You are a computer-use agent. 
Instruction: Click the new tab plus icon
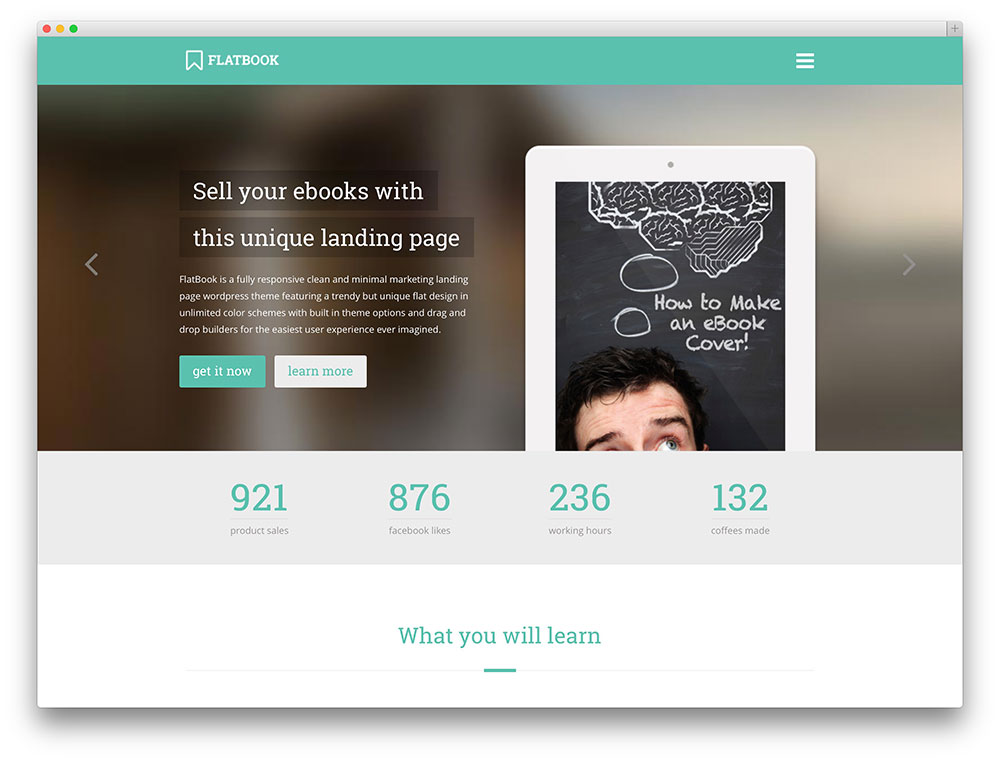coord(954,29)
